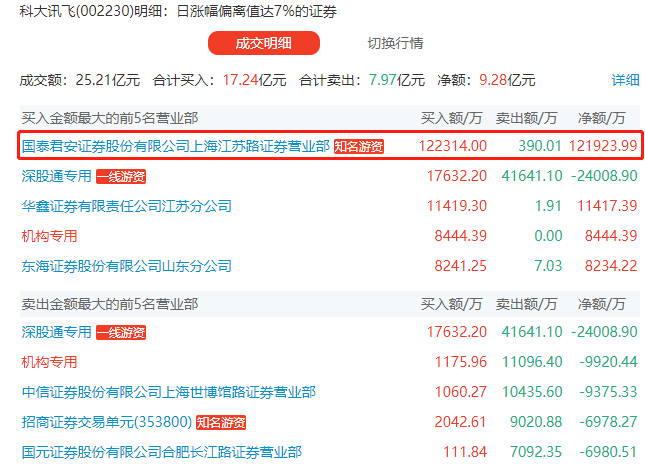Select buy amount 111.84

[465, 452]
